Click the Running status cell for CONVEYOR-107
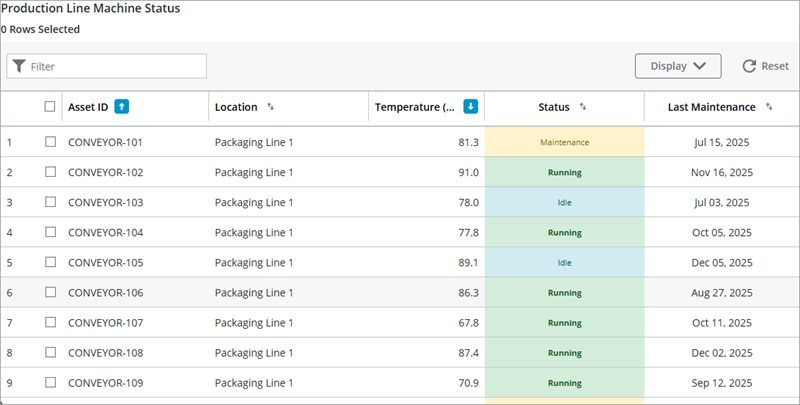 point(564,322)
